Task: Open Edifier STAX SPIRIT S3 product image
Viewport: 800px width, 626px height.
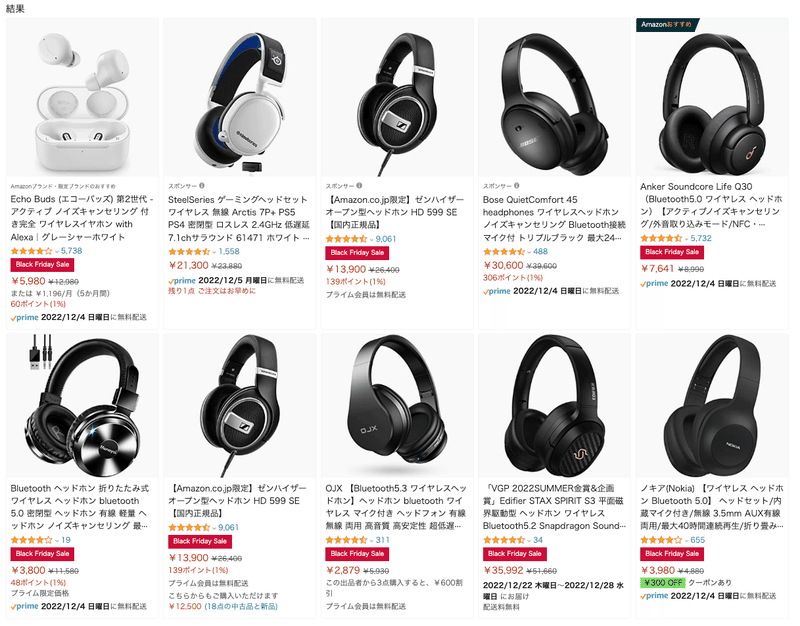Action: coord(554,405)
